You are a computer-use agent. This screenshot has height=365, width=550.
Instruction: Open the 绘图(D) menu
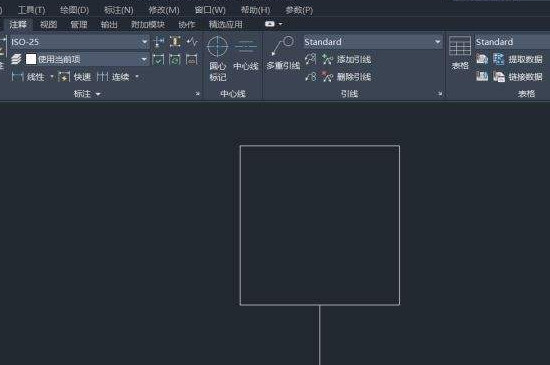click(x=74, y=10)
